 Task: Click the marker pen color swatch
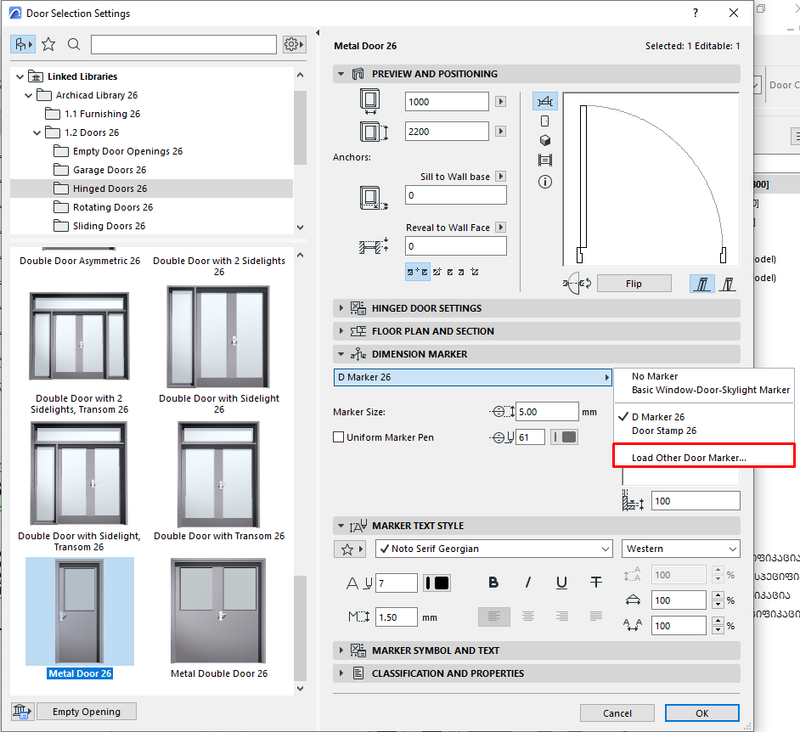pos(564,437)
